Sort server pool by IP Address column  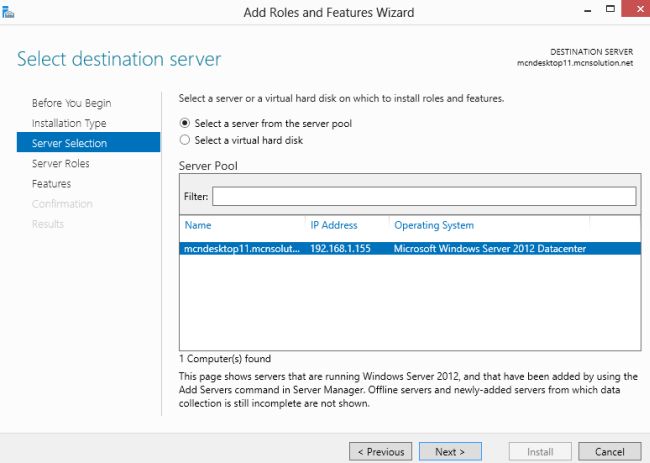[334, 225]
